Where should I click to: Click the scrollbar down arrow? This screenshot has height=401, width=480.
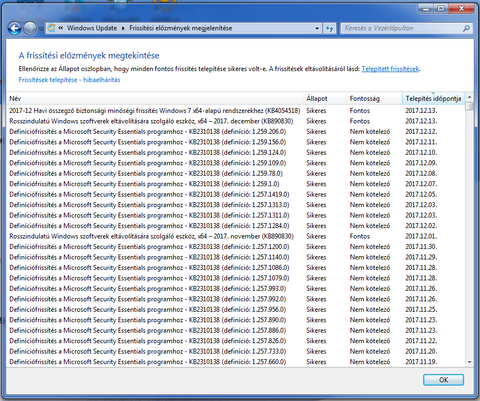(x=469, y=362)
